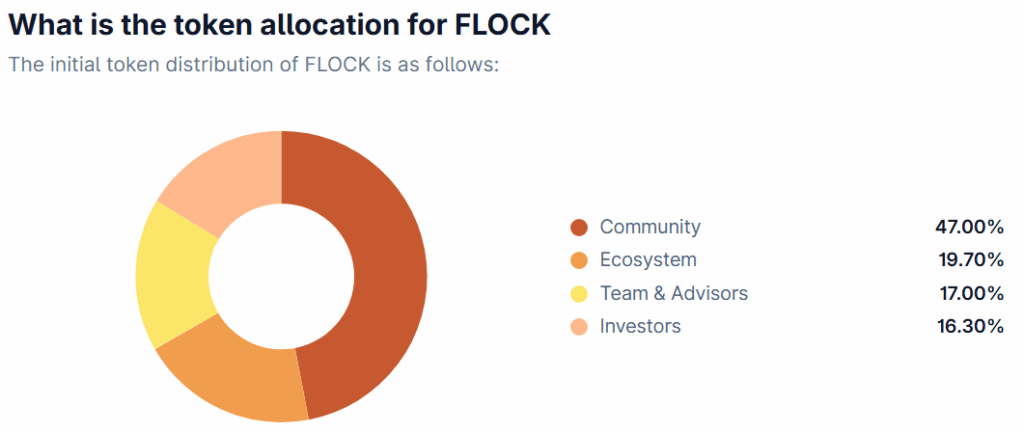This screenshot has width=1024, height=432.
Task: Click the yellow Team & Advisors slice
Action: click(173, 274)
